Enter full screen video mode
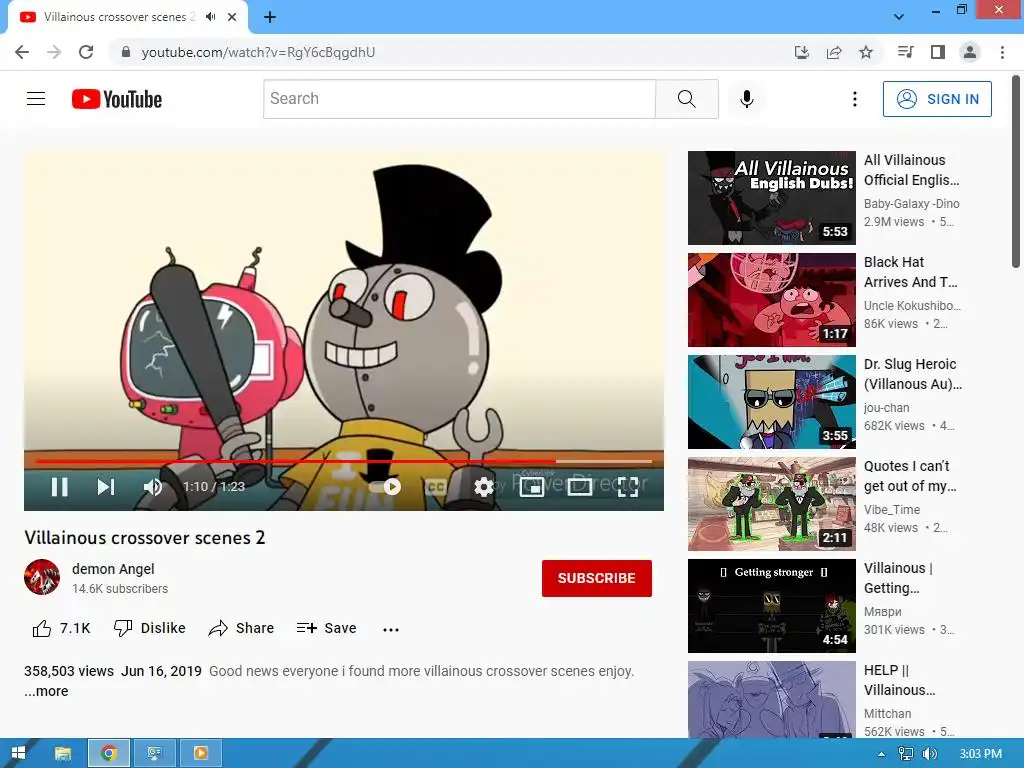The height and width of the screenshot is (768, 1024). [x=628, y=487]
